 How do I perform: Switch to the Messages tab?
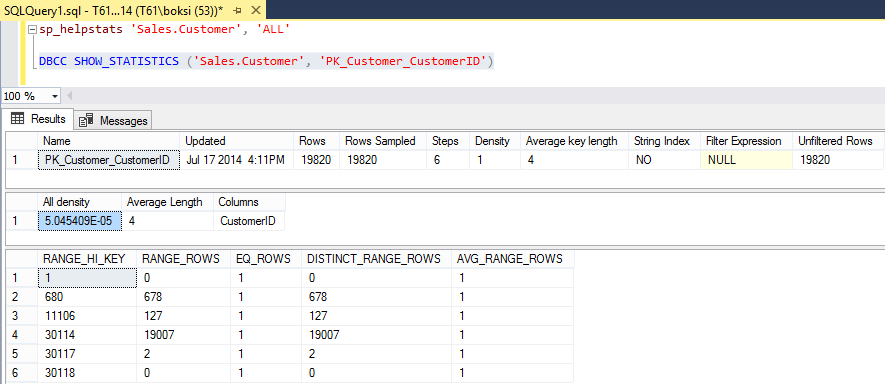[x=113, y=120]
